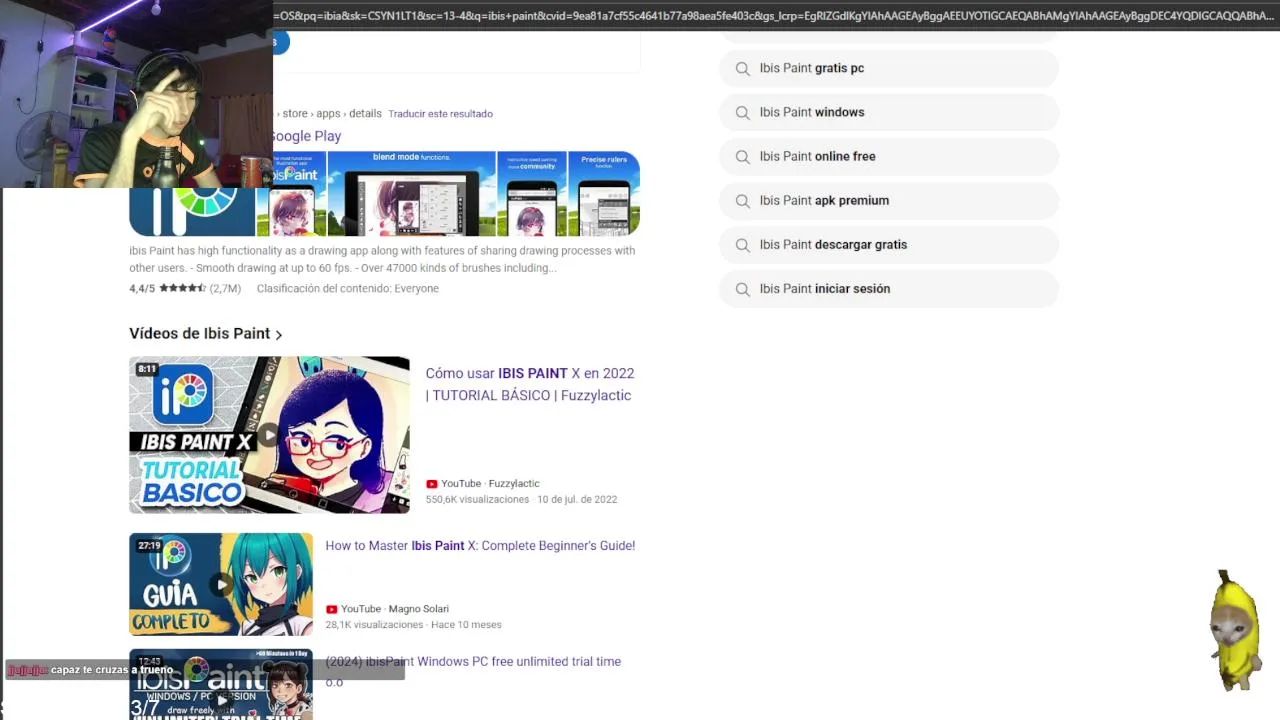Click search icon beside Ibis Paint iniciar sesión
The image size is (1280, 720).
742,289
